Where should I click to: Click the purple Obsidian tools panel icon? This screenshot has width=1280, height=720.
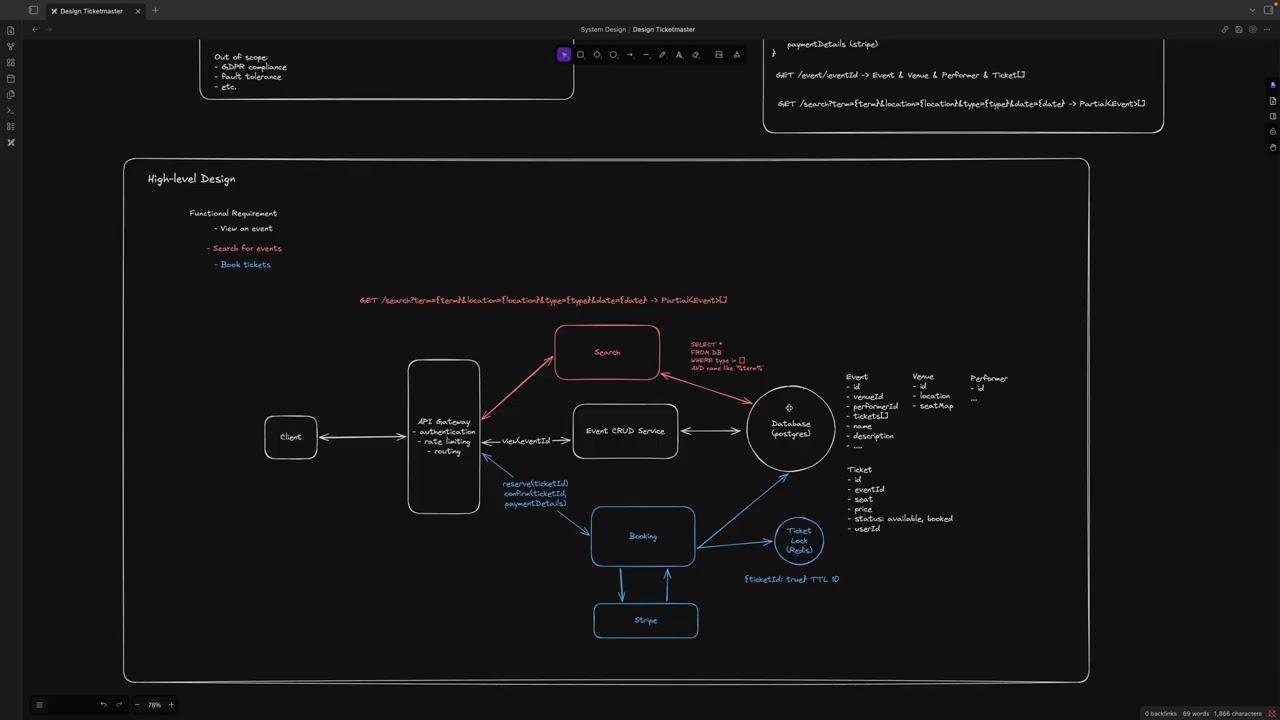(1273, 85)
